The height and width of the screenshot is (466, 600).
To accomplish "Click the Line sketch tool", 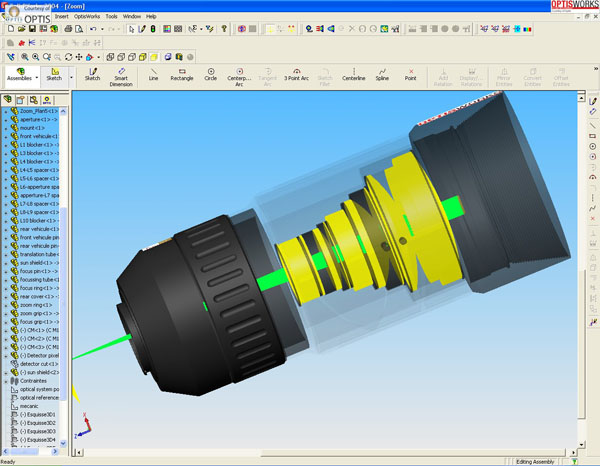I will (x=153, y=75).
